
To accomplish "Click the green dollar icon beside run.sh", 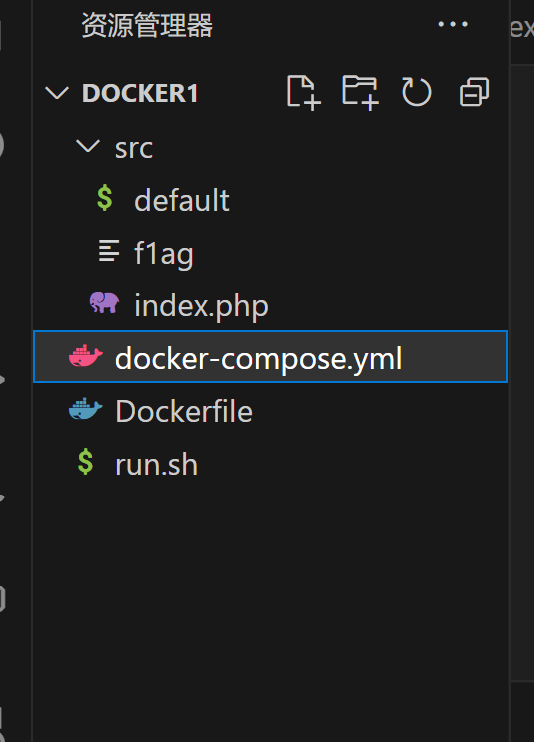I will [x=86, y=462].
